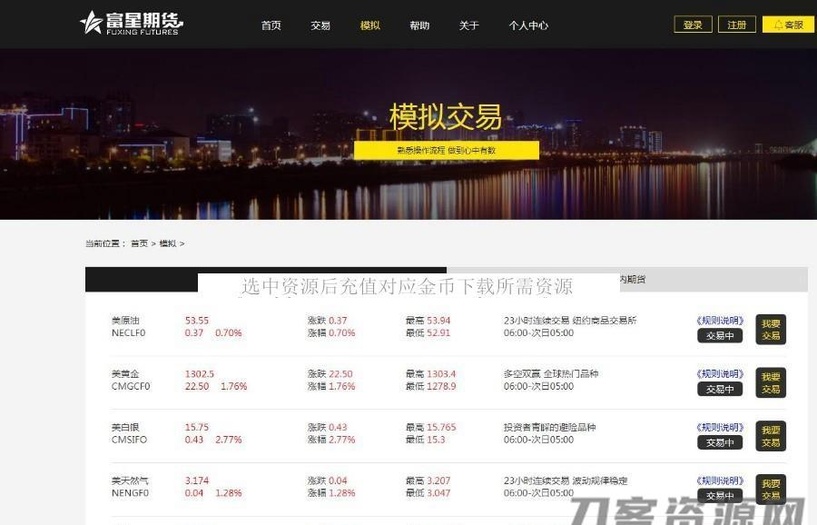This screenshot has height=525, width=817.
Task: Navigate to 关于 in the top menu
Action: click(469, 26)
